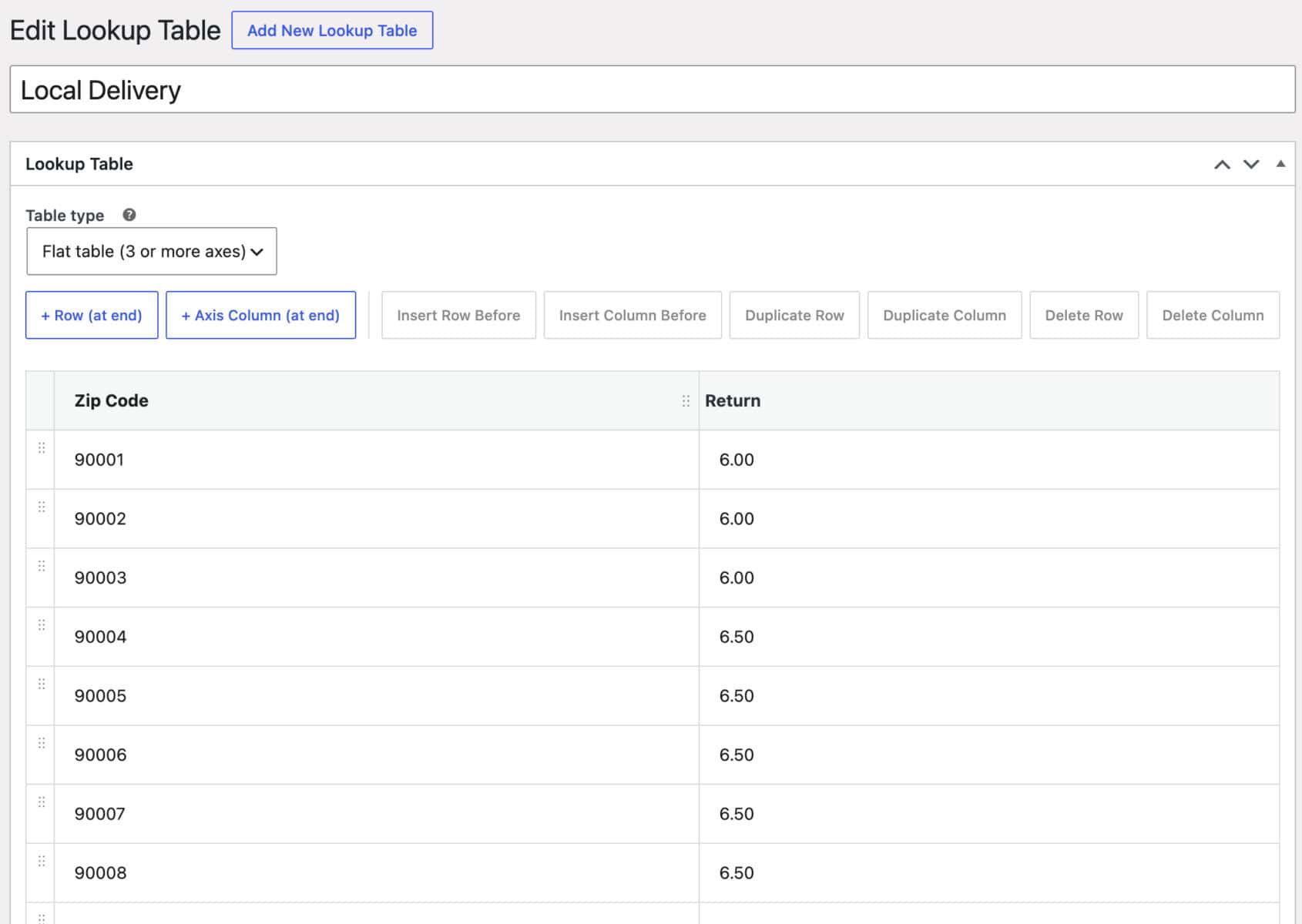1302x924 pixels.
Task: Edit zip code cell 90002
Action: pyautogui.click(x=376, y=519)
